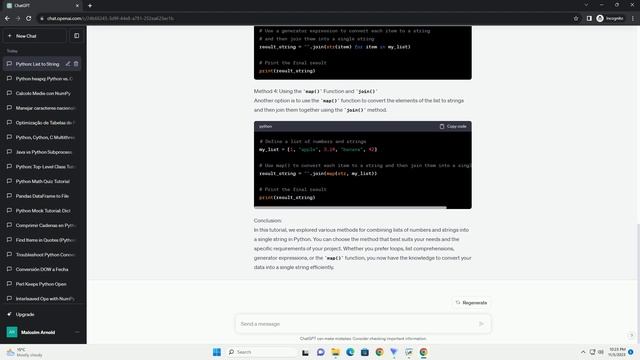
Task: Rename the Python List to String chat
Action: [x=68, y=64]
